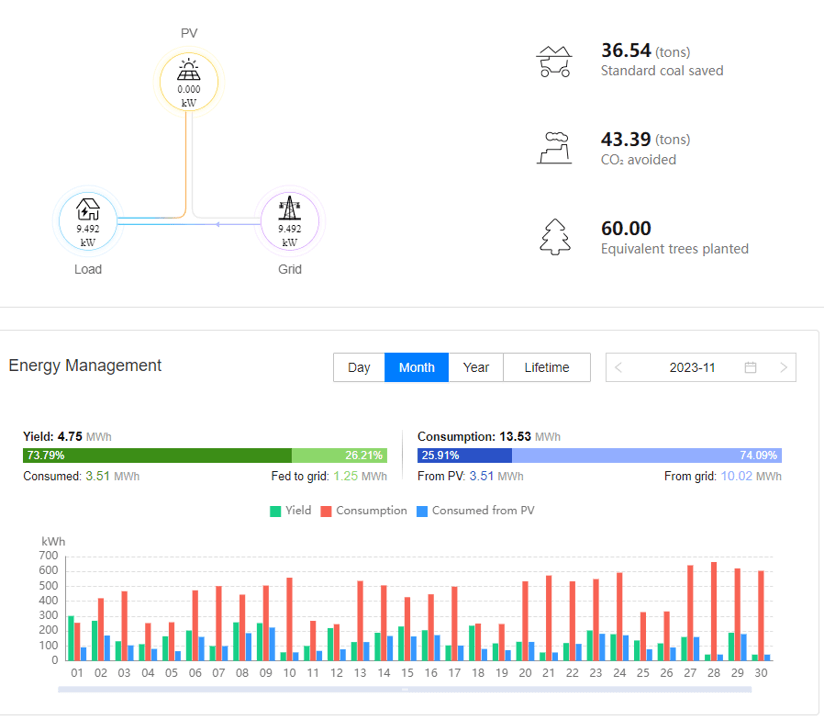Toggle the Consumption legend series
Screen dimensions: 824x720
[364, 511]
